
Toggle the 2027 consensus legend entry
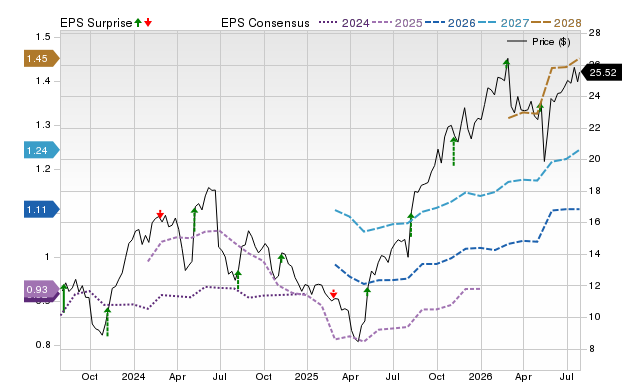[x=503, y=23]
